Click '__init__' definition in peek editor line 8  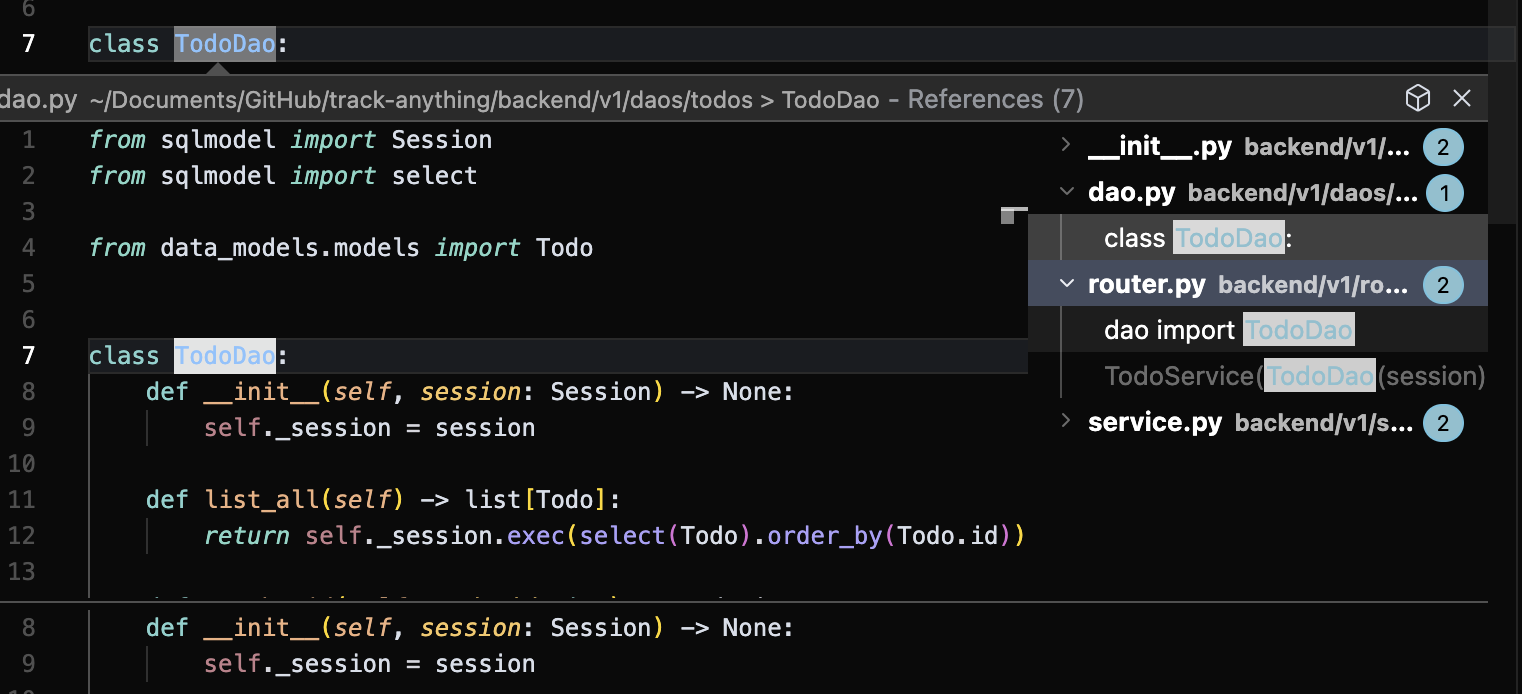(262, 391)
